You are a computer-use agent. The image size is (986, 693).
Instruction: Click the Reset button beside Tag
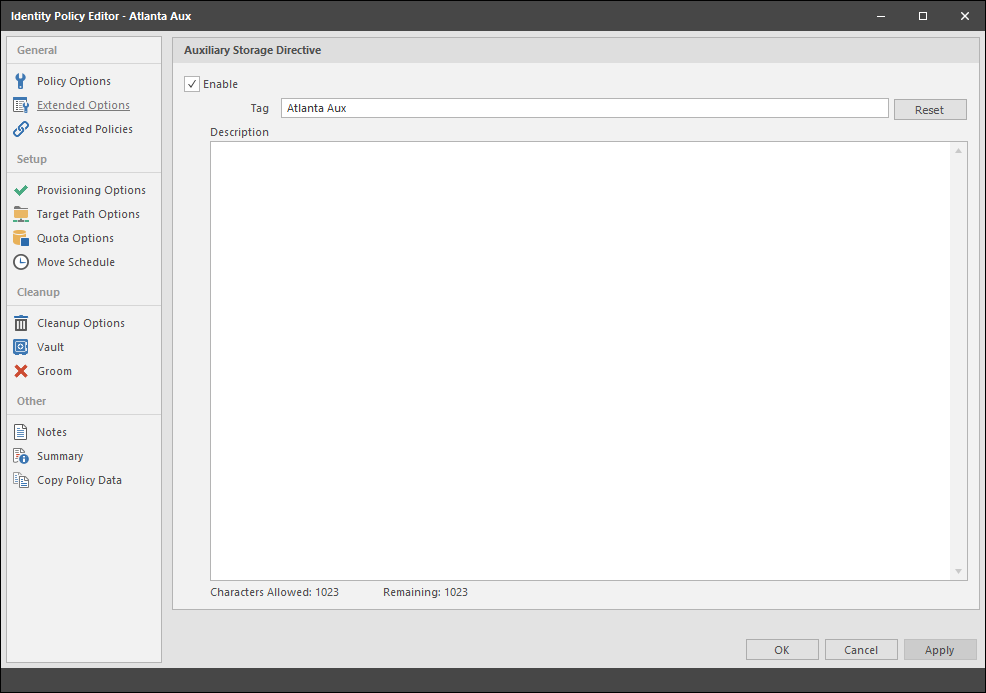pos(930,109)
